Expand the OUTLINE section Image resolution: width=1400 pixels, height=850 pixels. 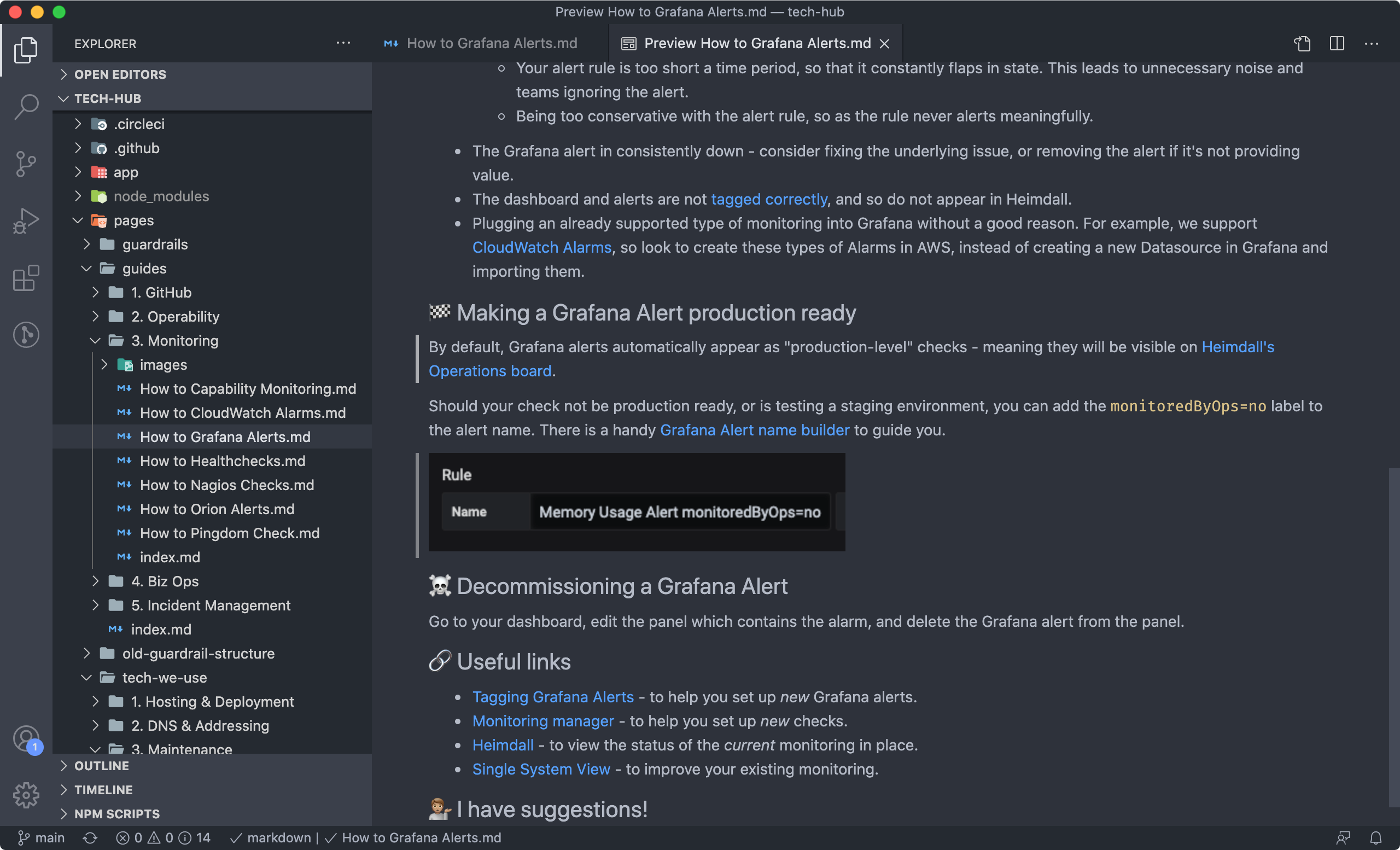pos(102,765)
